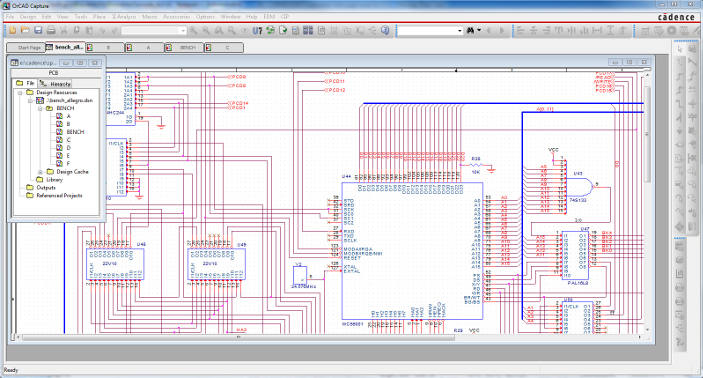The width and height of the screenshot is (703, 378).
Task: Click the horizontal scrollbar of schematic
Action: [x=238, y=338]
